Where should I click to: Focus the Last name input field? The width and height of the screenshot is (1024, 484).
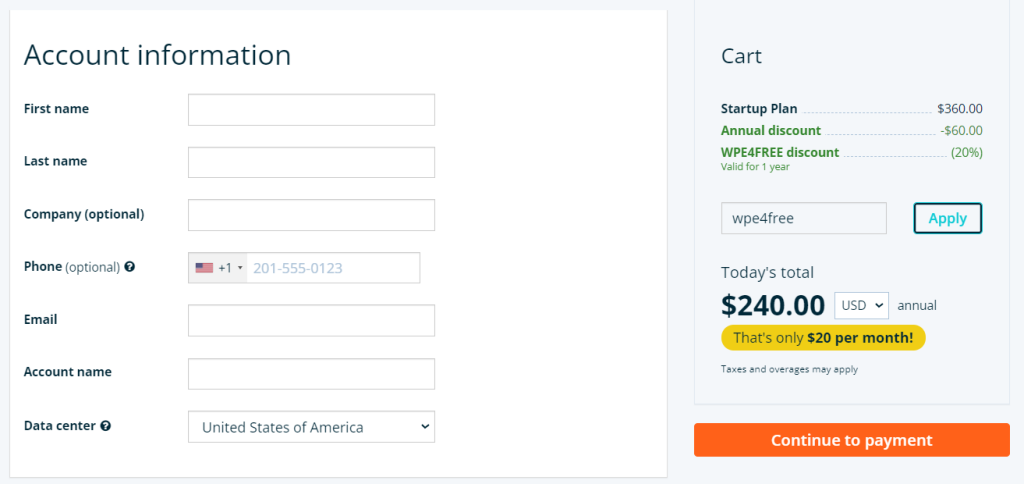312,162
